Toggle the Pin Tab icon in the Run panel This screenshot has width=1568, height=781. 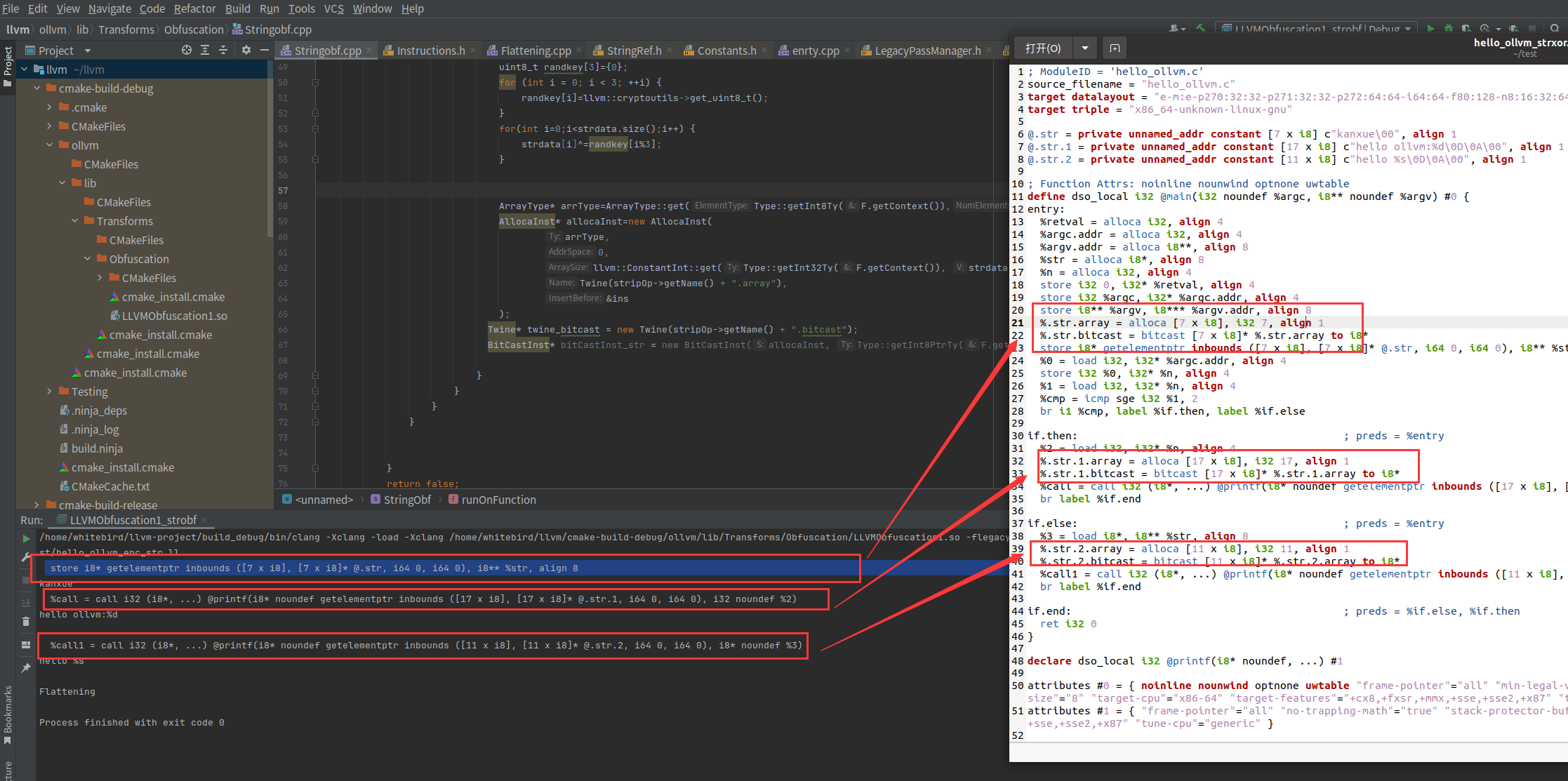pos(26,667)
